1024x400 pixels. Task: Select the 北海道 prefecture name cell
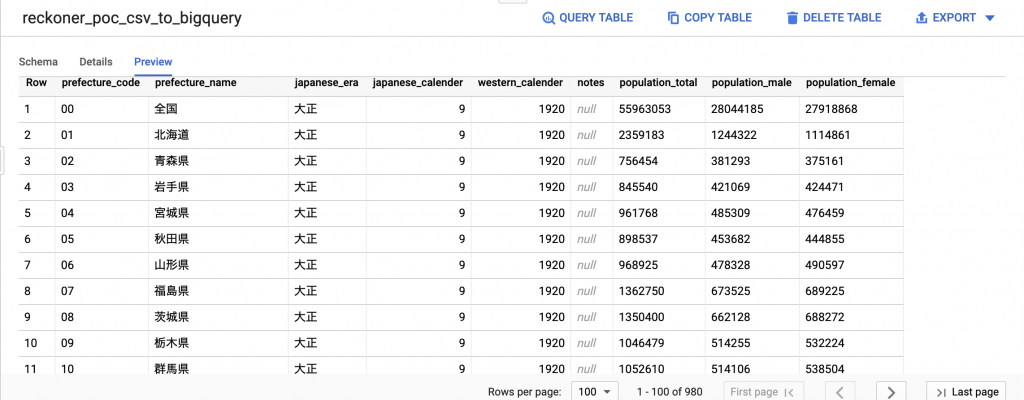(x=172, y=134)
